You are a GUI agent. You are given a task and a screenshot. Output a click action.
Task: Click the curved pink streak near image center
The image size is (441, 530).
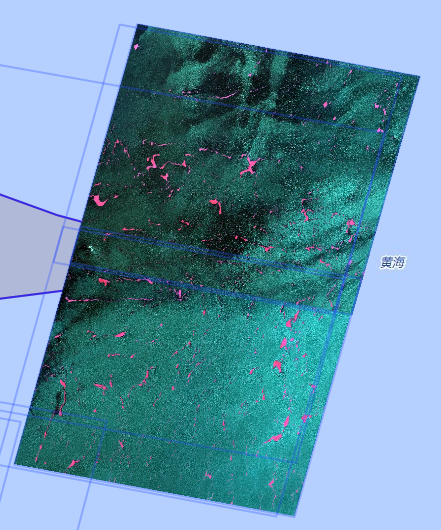click(x=216, y=206)
